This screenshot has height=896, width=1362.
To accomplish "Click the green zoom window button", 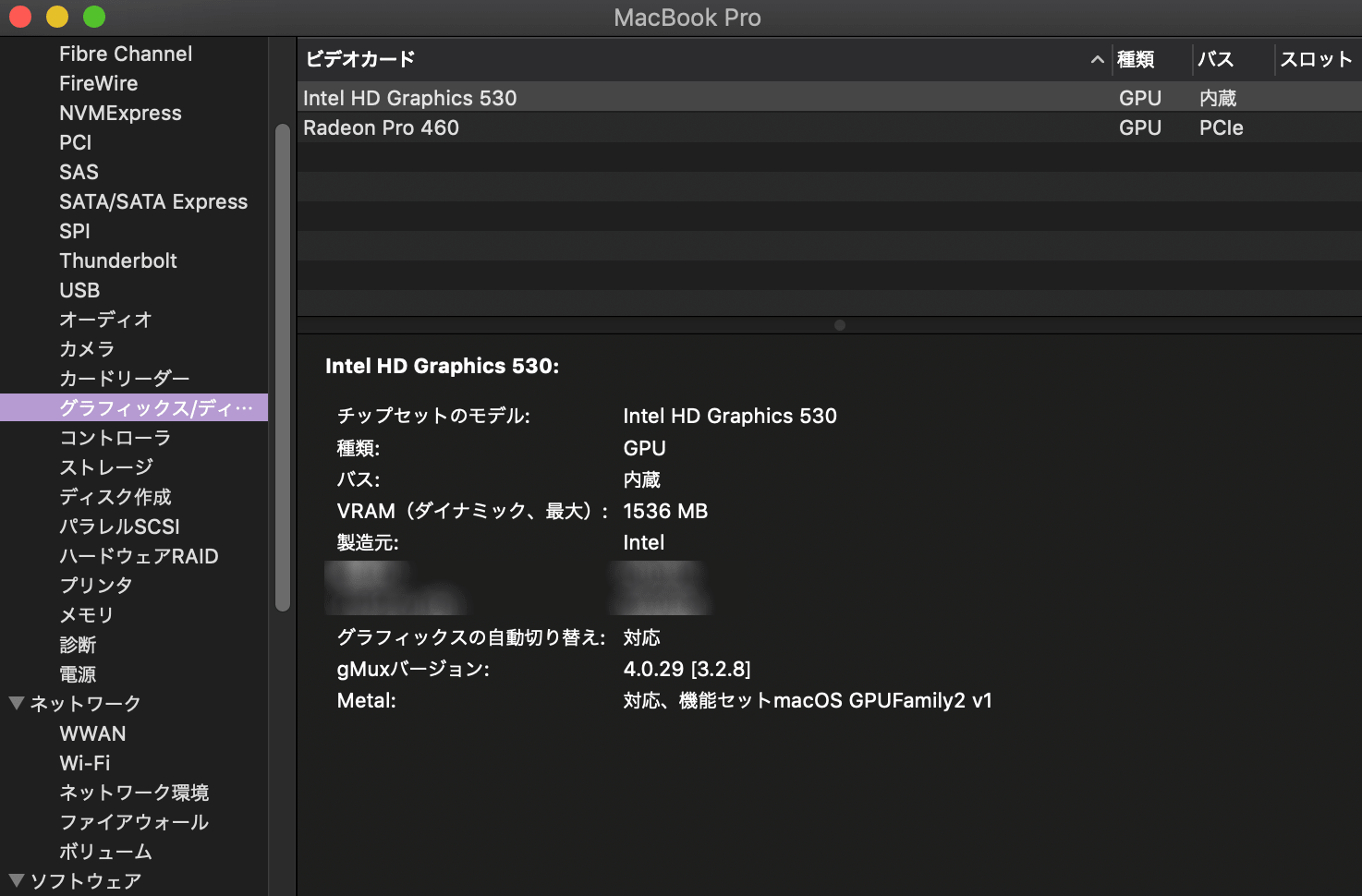I will click(94, 17).
